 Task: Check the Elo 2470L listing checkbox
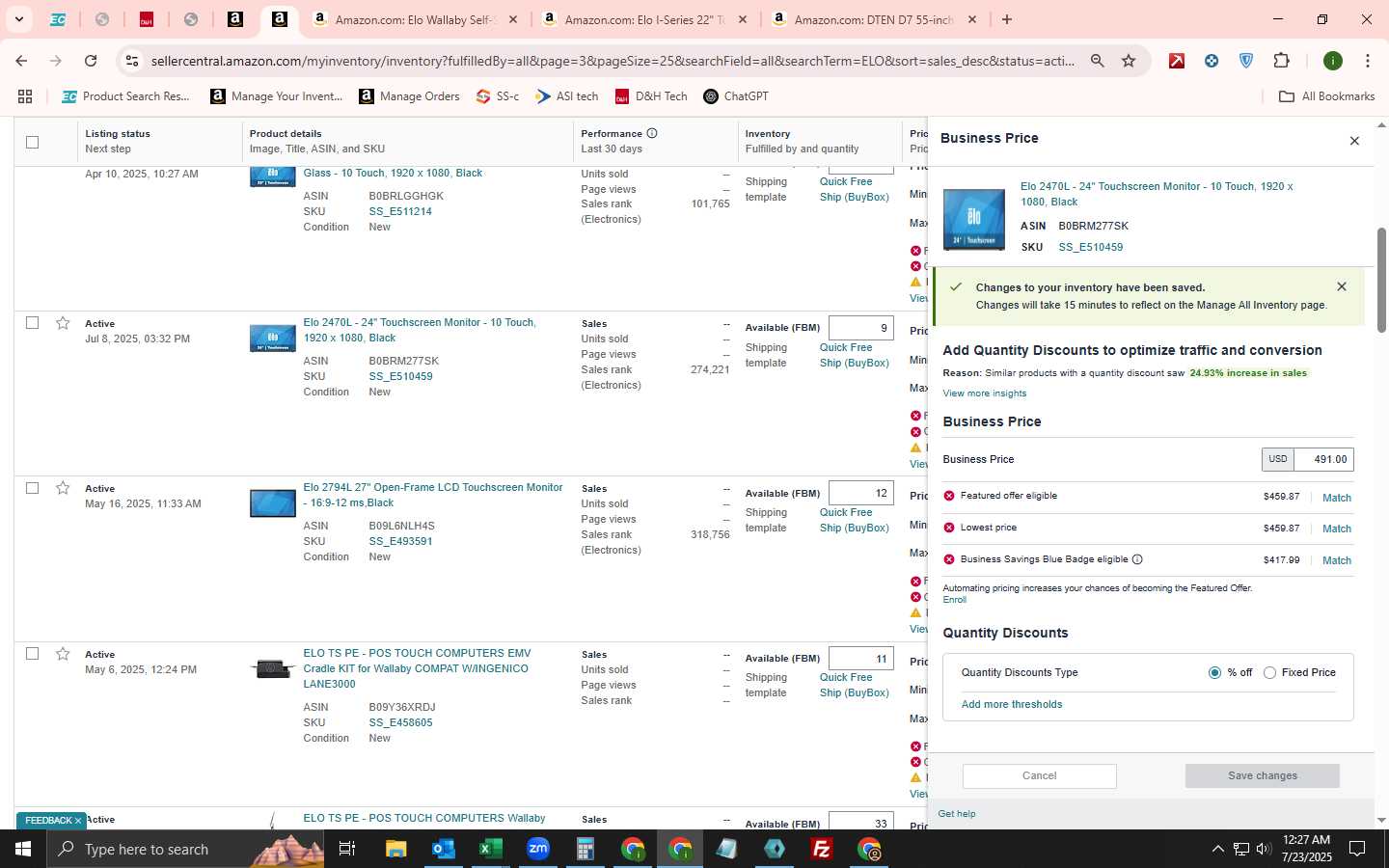(32, 323)
